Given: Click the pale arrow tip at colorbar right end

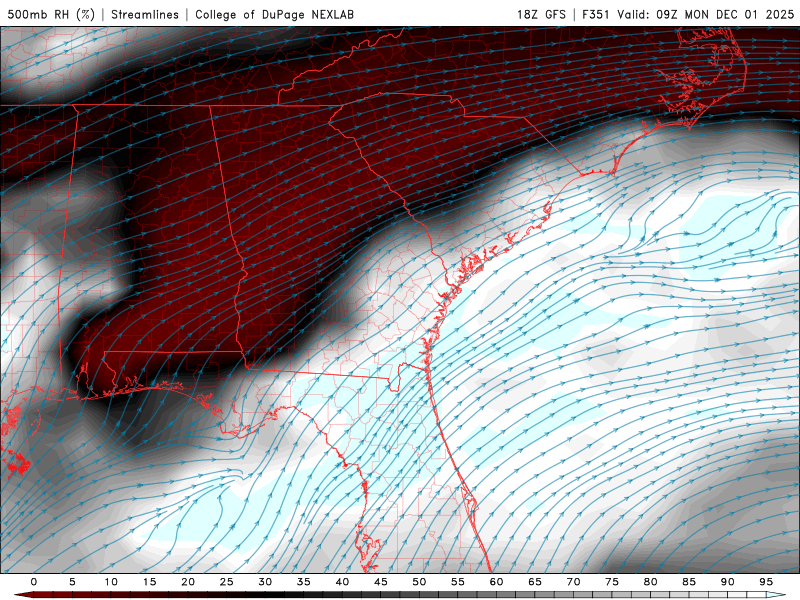Looking at the screenshot, I should (x=777, y=595).
